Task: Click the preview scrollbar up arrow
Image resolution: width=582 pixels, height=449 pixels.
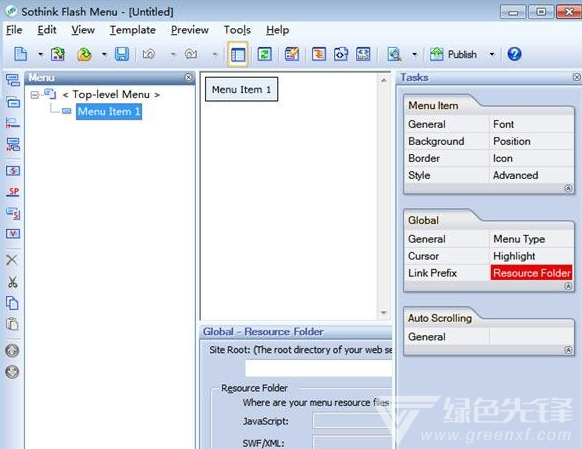Action: click(384, 80)
